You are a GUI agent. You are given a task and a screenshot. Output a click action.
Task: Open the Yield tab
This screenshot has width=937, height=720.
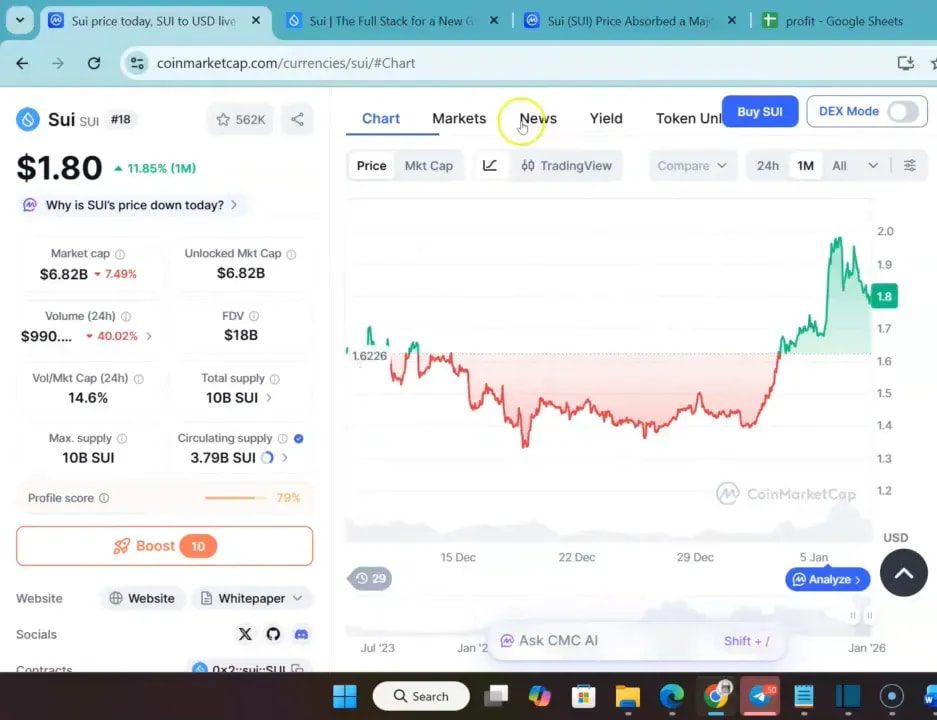click(x=605, y=118)
